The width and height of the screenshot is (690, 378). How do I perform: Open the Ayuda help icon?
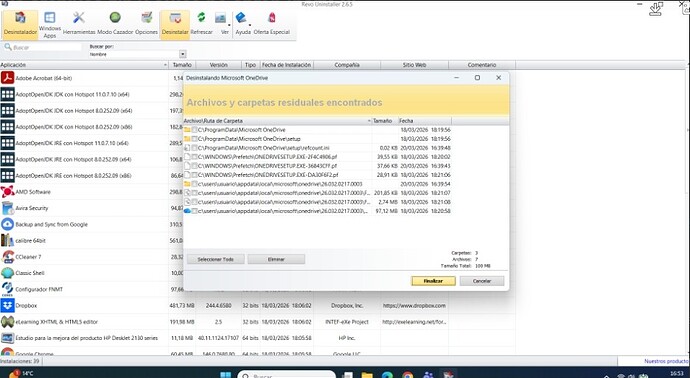[x=241, y=18]
